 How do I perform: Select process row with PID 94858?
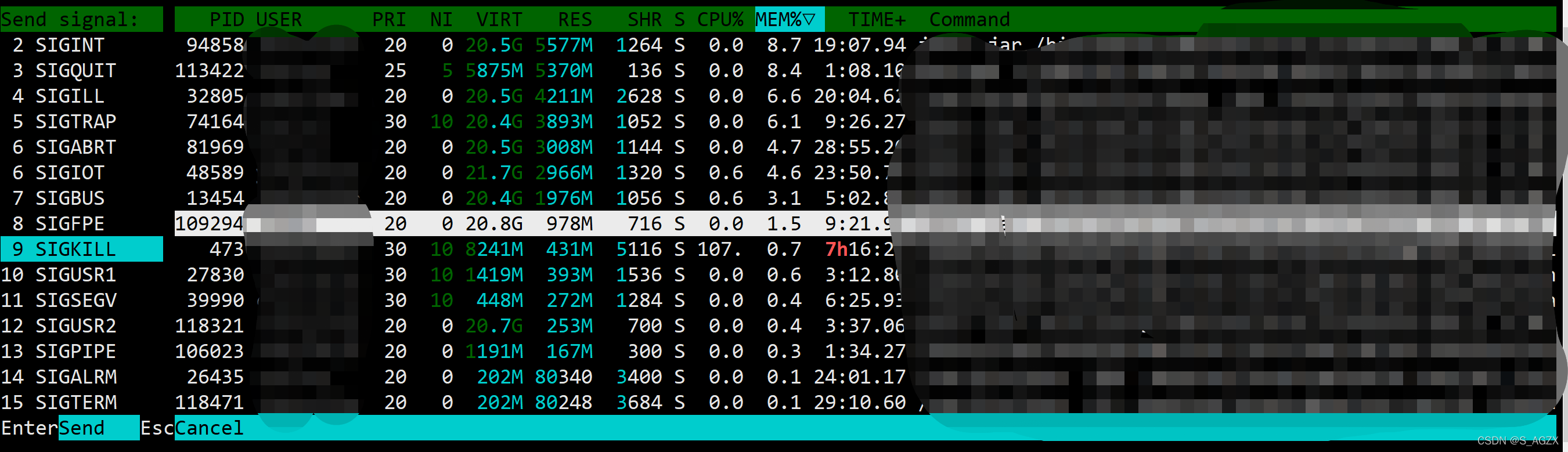[865, 45]
